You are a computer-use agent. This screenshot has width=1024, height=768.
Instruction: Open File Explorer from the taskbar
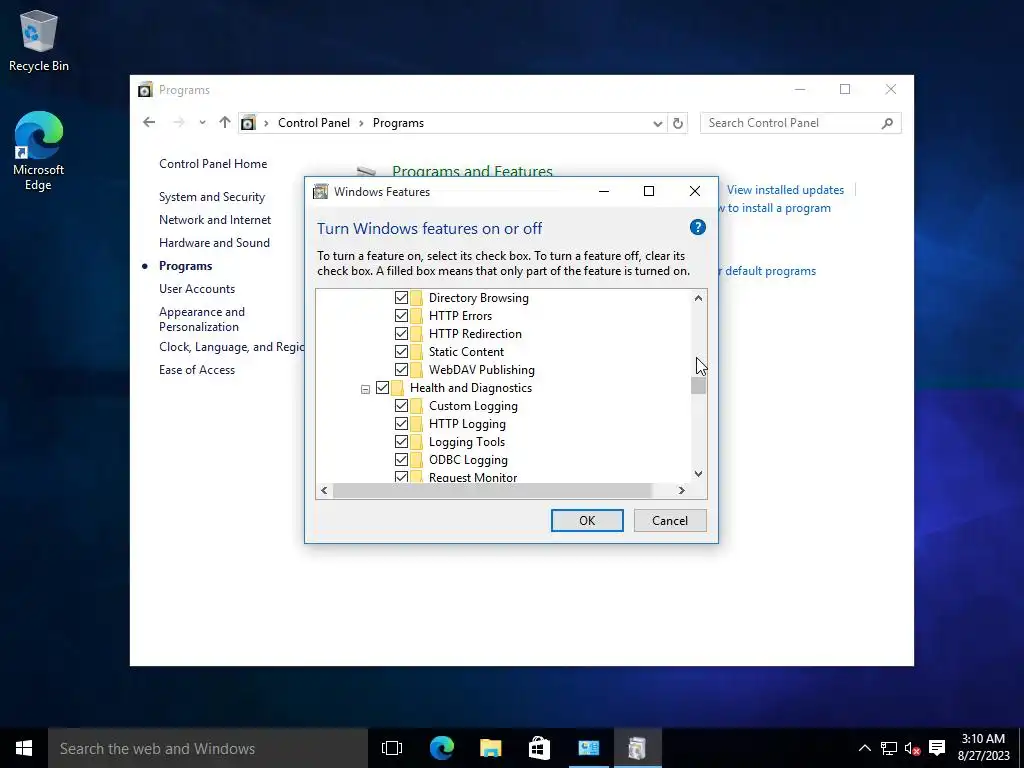click(x=490, y=748)
